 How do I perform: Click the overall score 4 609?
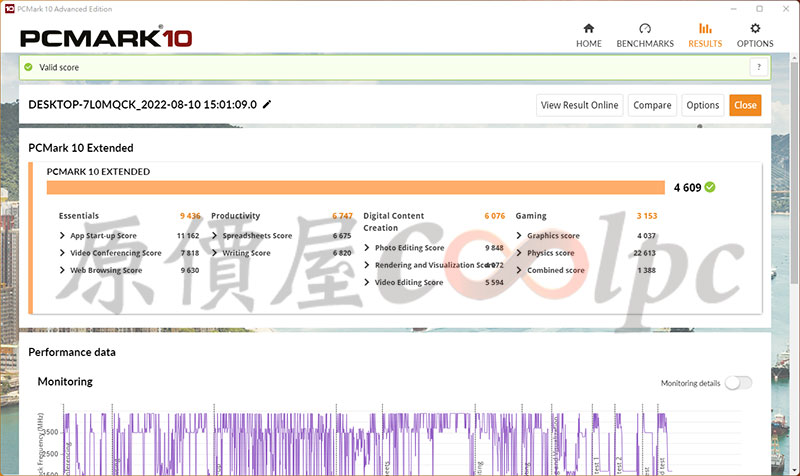point(687,188)
